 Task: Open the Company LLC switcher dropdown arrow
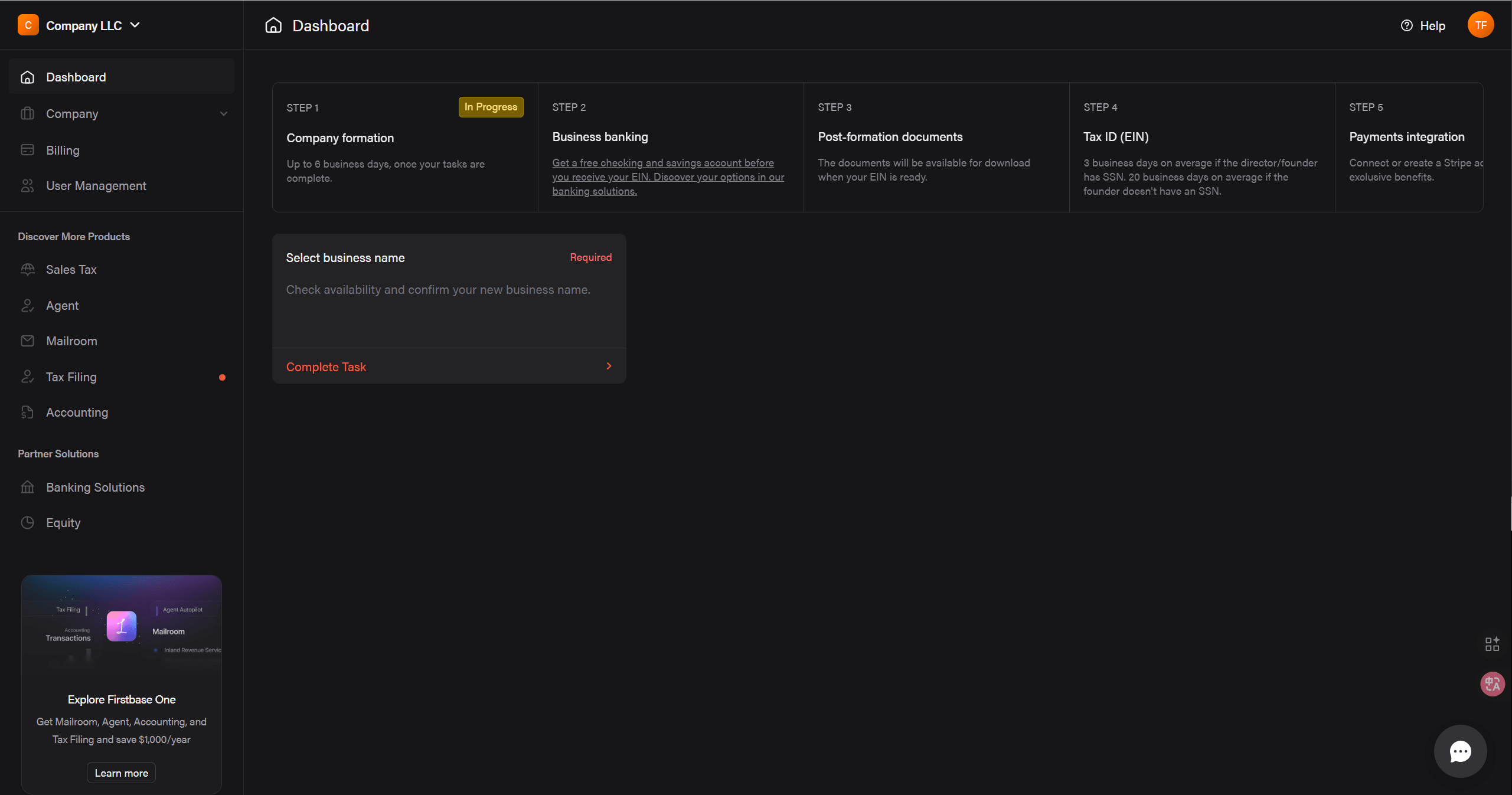coord(135,25)
